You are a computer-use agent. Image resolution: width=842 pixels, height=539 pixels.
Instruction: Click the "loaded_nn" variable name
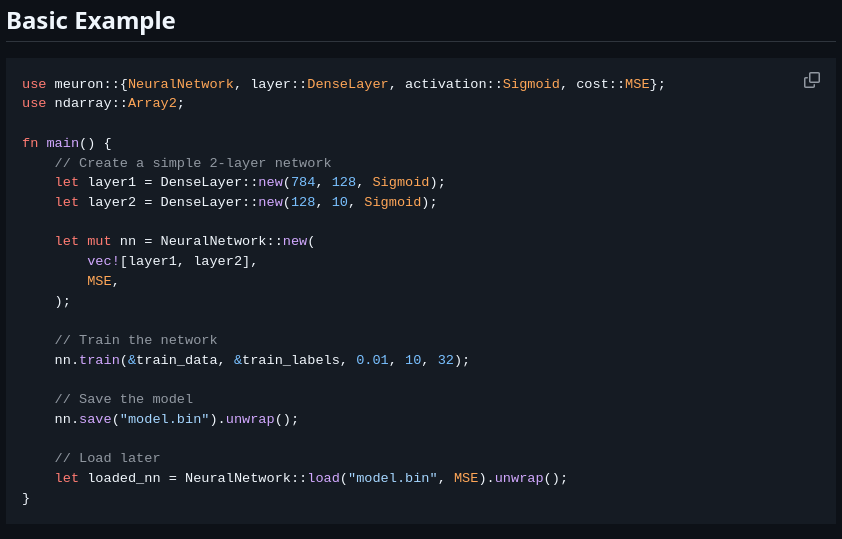click(x=124, y=479)
